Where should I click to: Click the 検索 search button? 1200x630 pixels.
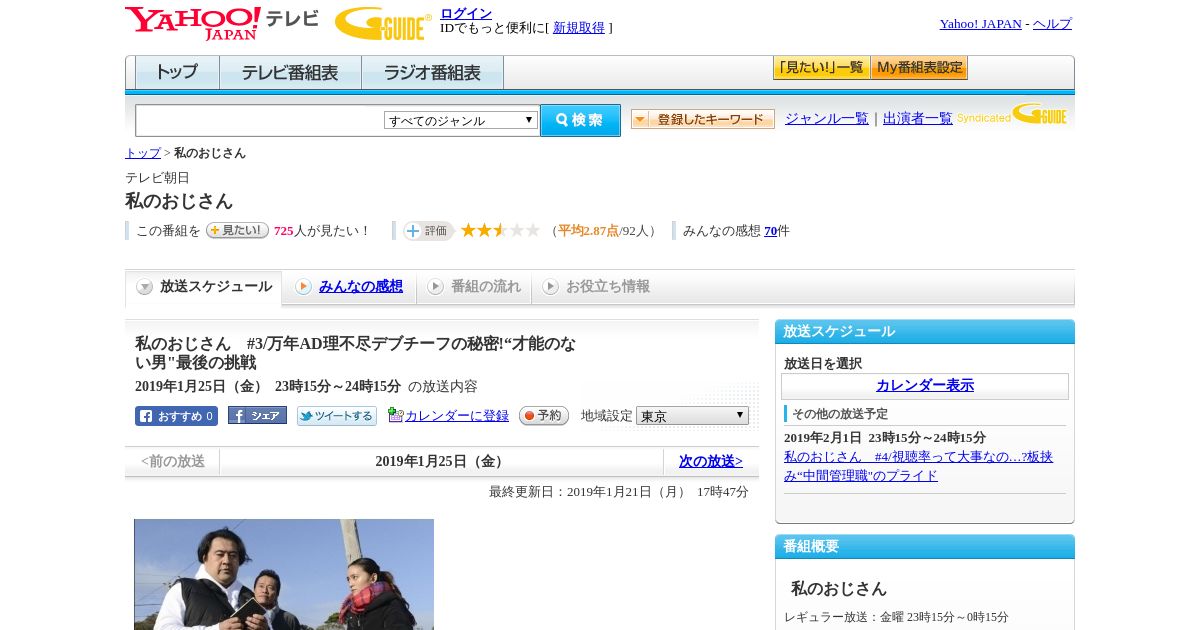tap(580, 120)
